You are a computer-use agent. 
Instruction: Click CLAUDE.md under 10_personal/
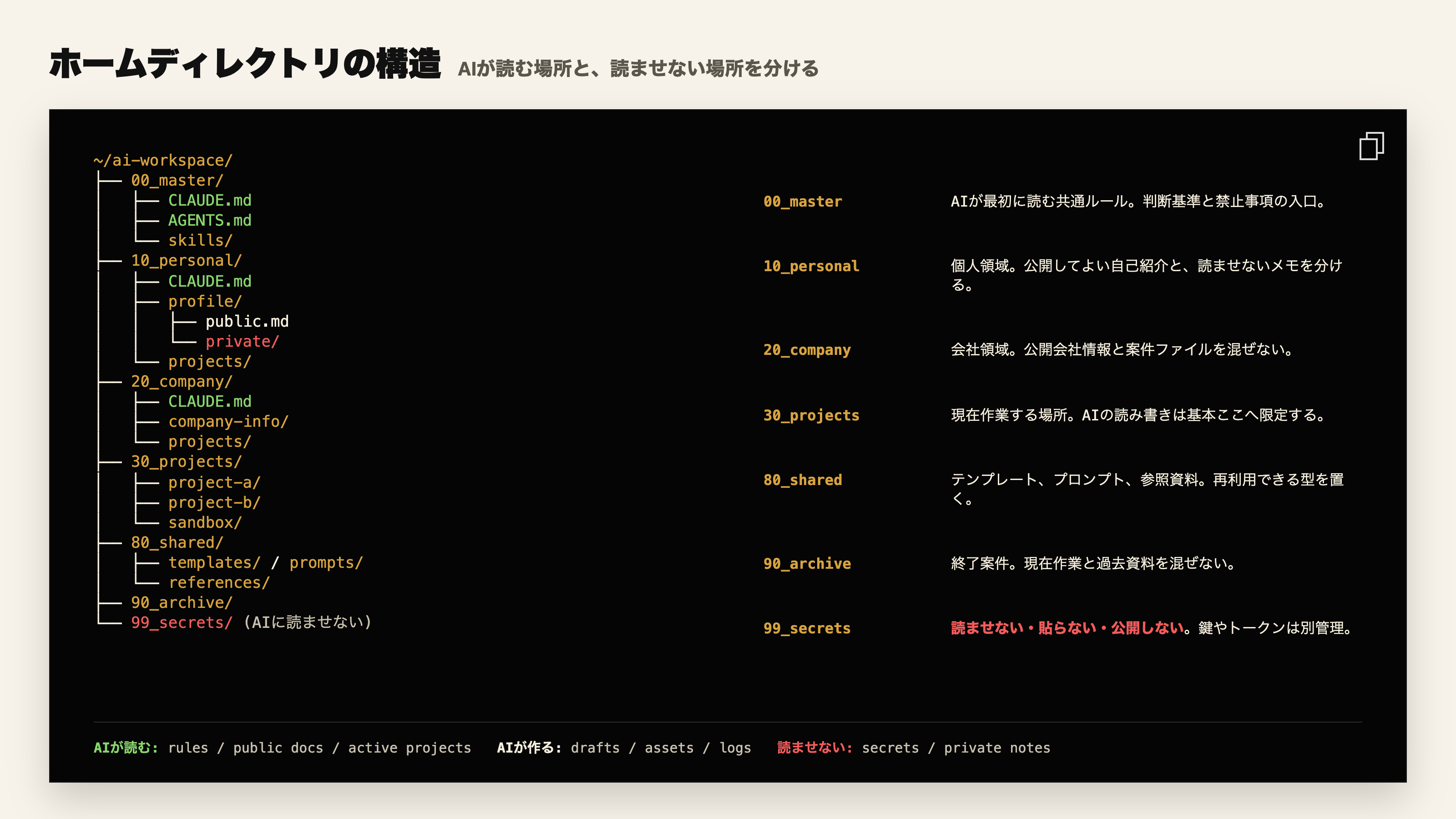click(x=210, y=281)
